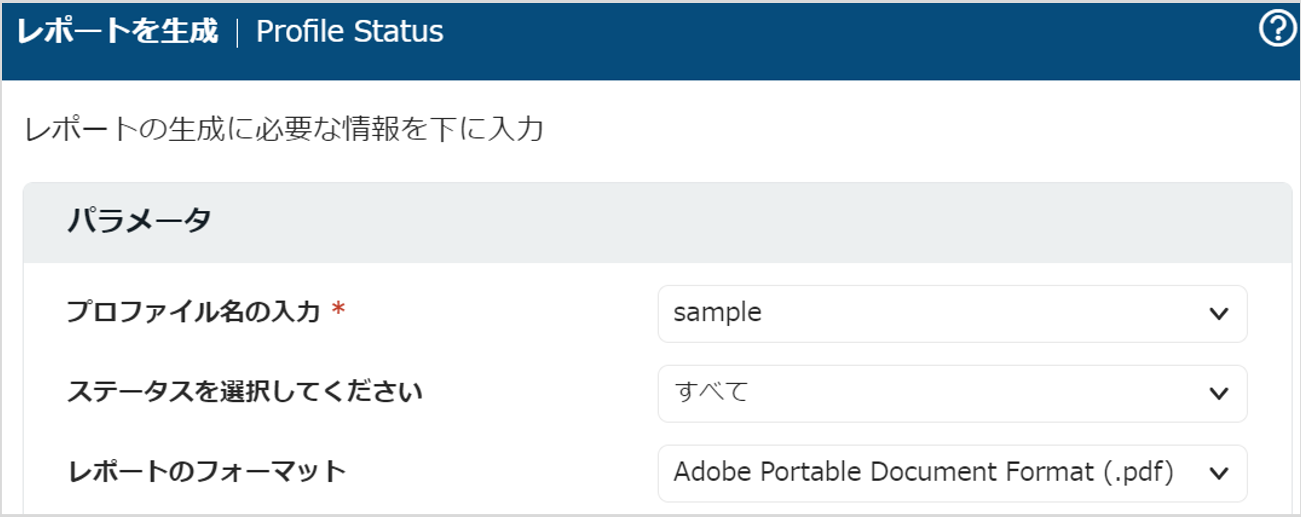The image size is (1301, 517).
Task: Click the ステータスを選択してください label
Action: pos(245,392)
